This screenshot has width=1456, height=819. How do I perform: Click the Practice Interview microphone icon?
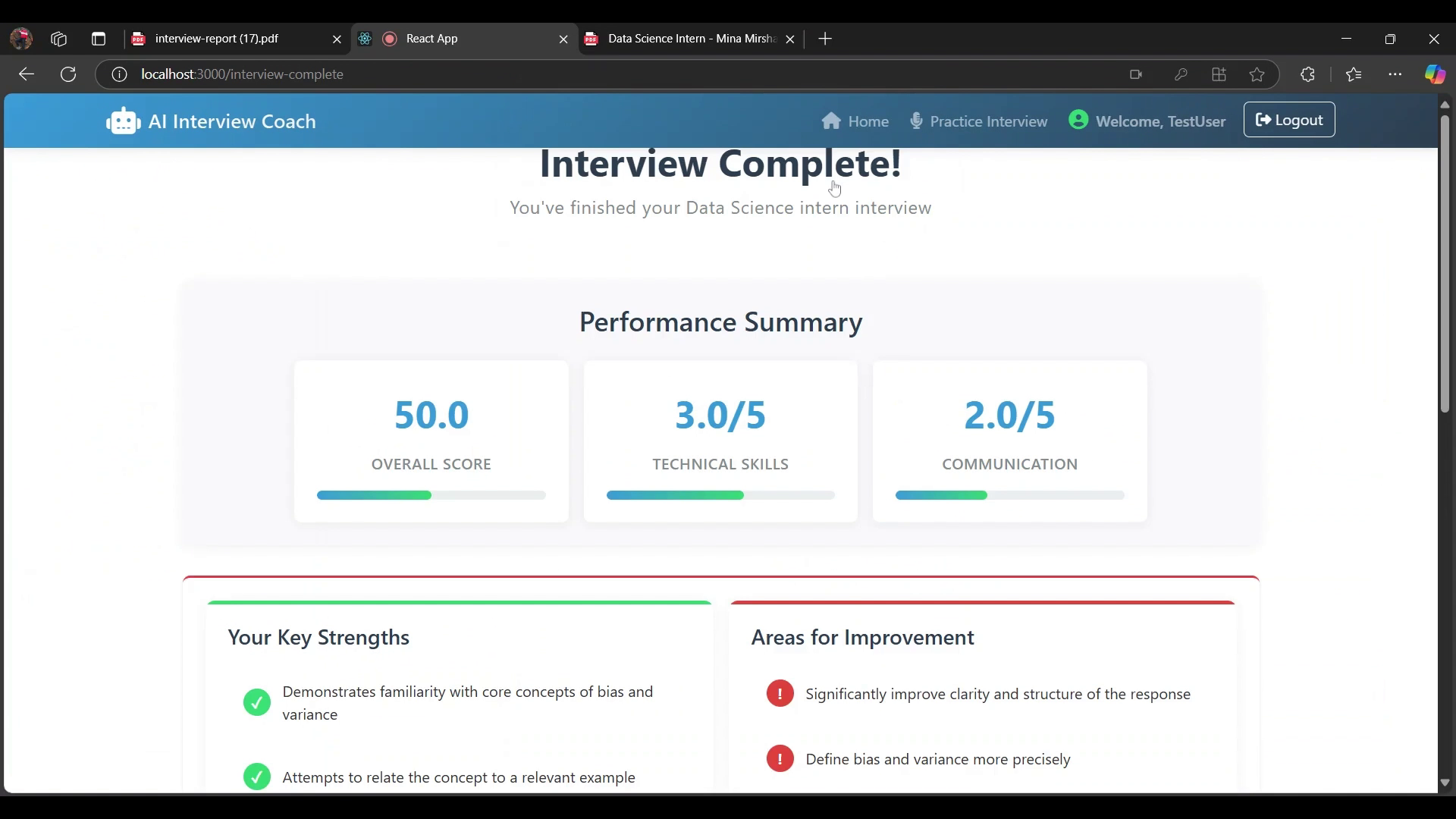(x=916, y=121)
